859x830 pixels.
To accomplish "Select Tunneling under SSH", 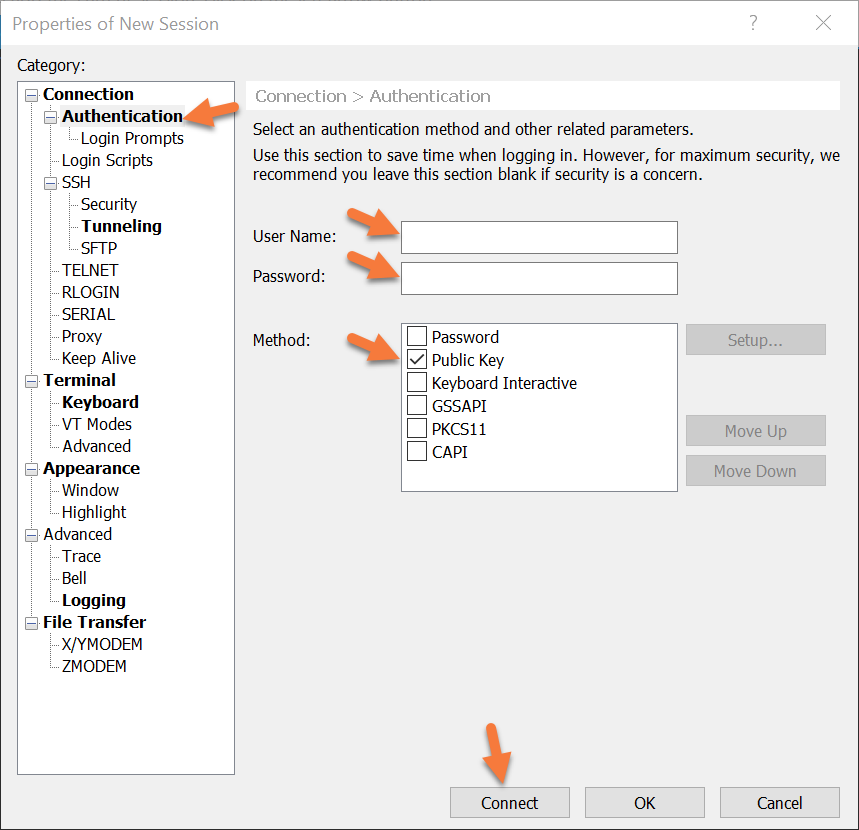I will coord(121,226).
